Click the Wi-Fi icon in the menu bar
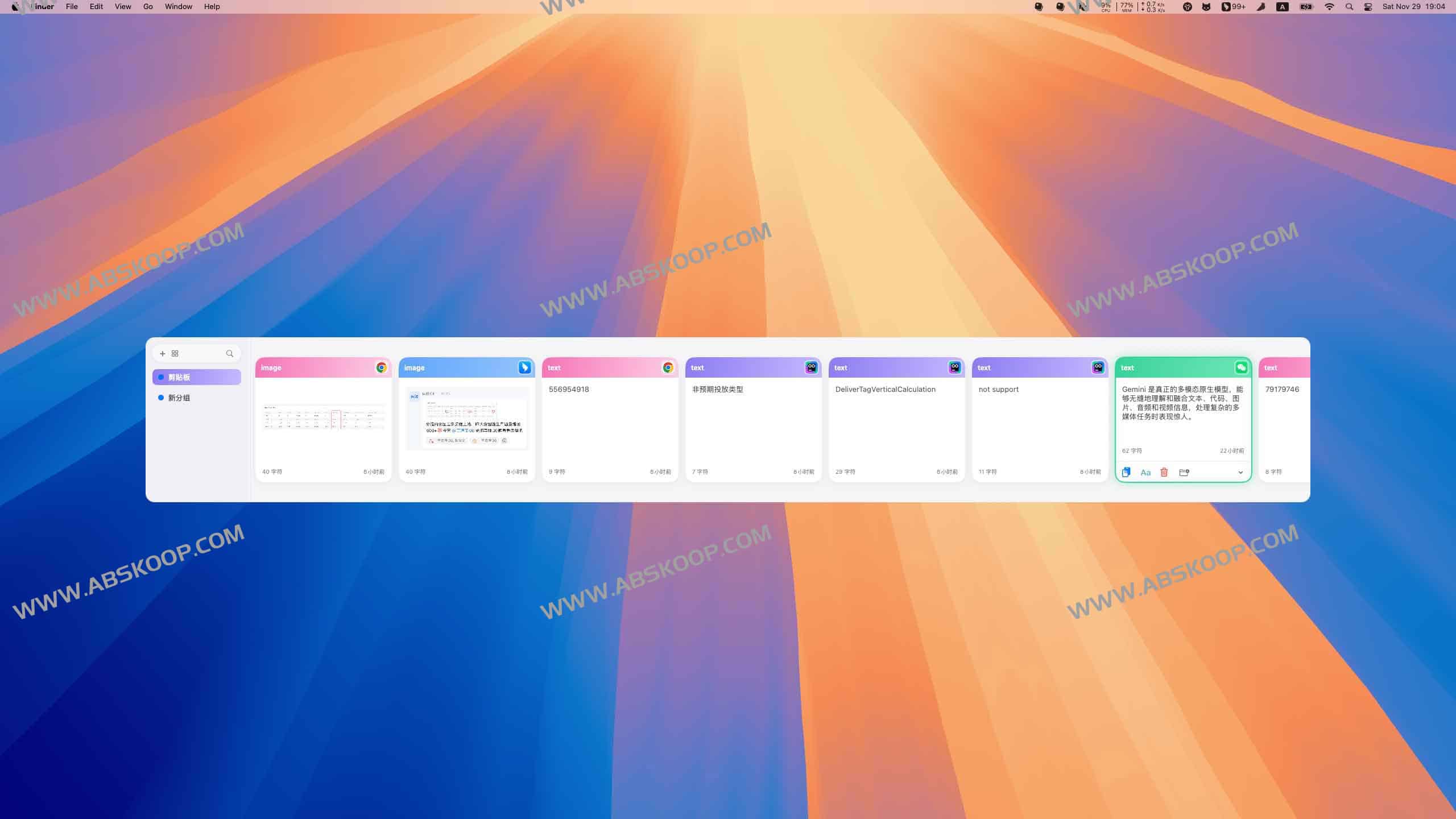Image resolution: width=1456 pixels, height=819 pixels. (x=1329, y=7)
